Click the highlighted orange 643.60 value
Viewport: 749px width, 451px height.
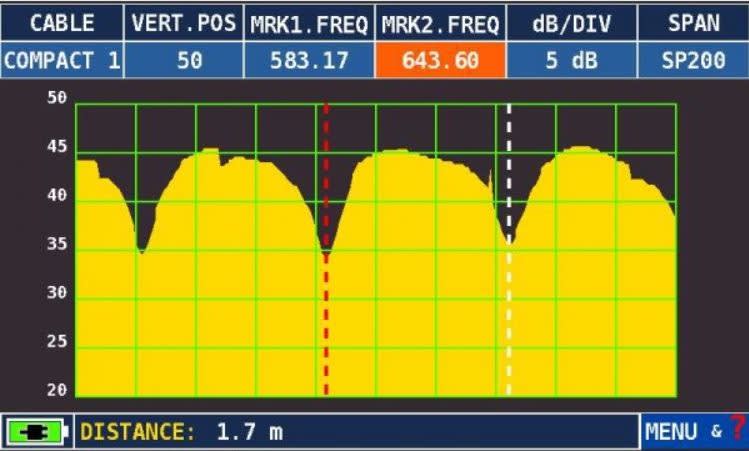tap(440, 61)
